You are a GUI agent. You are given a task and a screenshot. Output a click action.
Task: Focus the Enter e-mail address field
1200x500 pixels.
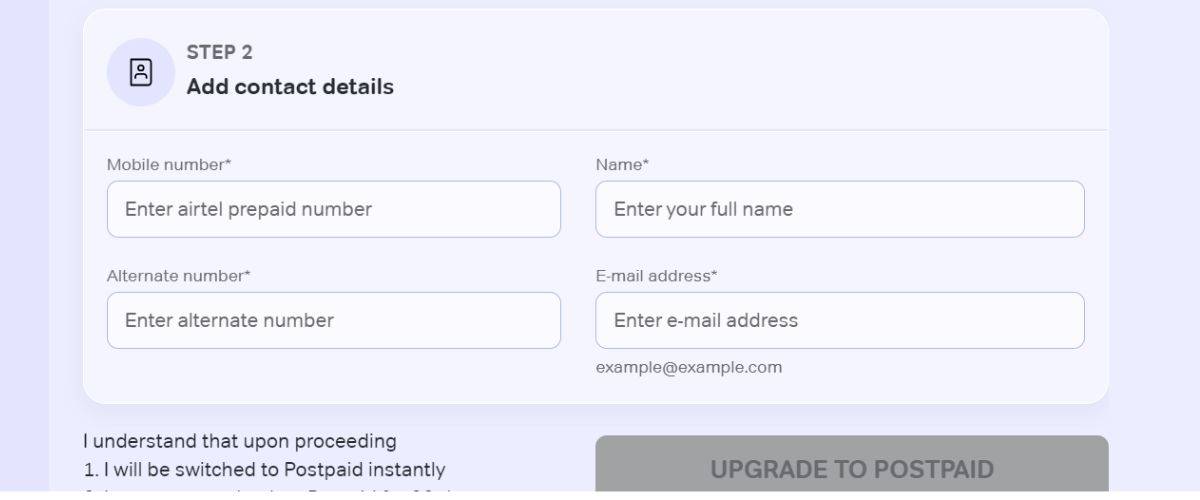click(839, 320)
